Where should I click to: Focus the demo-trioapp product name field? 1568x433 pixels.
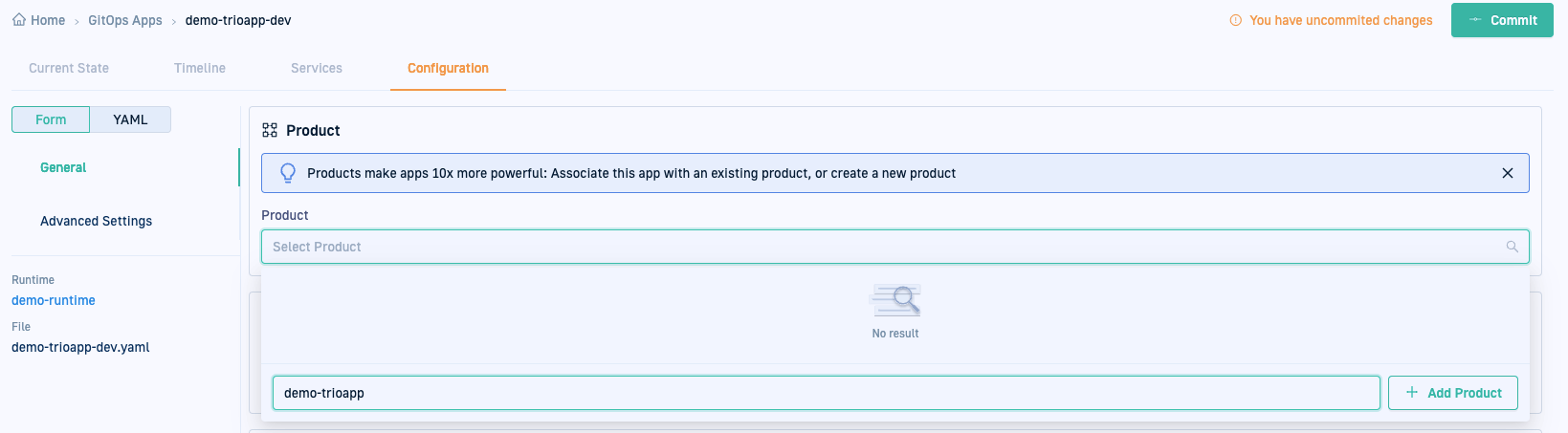[826, 393]
